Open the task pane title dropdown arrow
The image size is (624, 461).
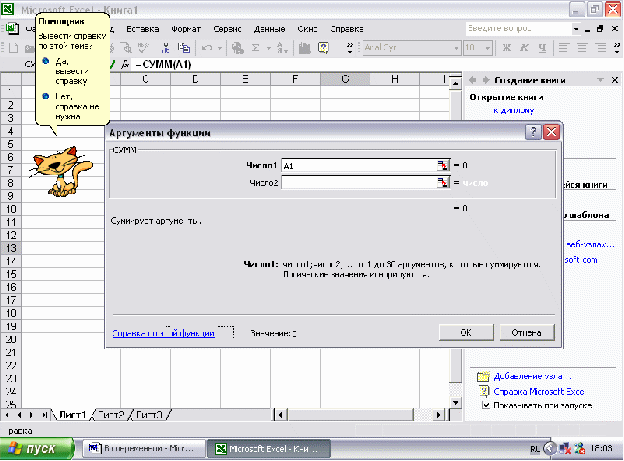(601, 80)
